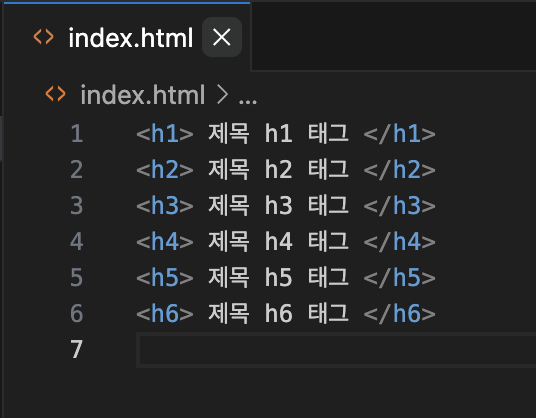536x418 pixels.
Task: Place cursor in closing </h2> tag
Action: (399, 169)
